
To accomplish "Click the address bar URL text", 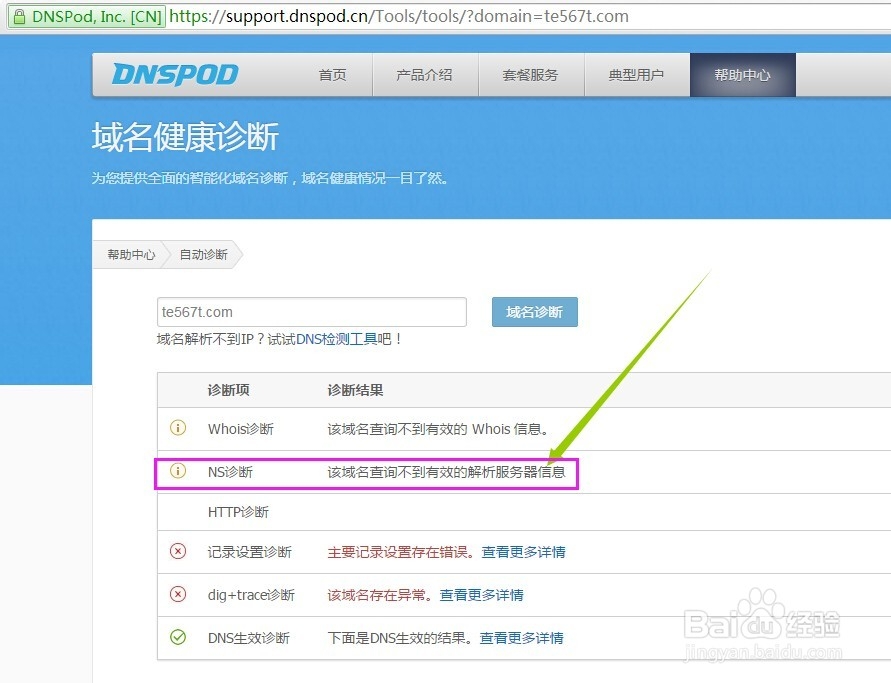I will (x=399, y=16).
